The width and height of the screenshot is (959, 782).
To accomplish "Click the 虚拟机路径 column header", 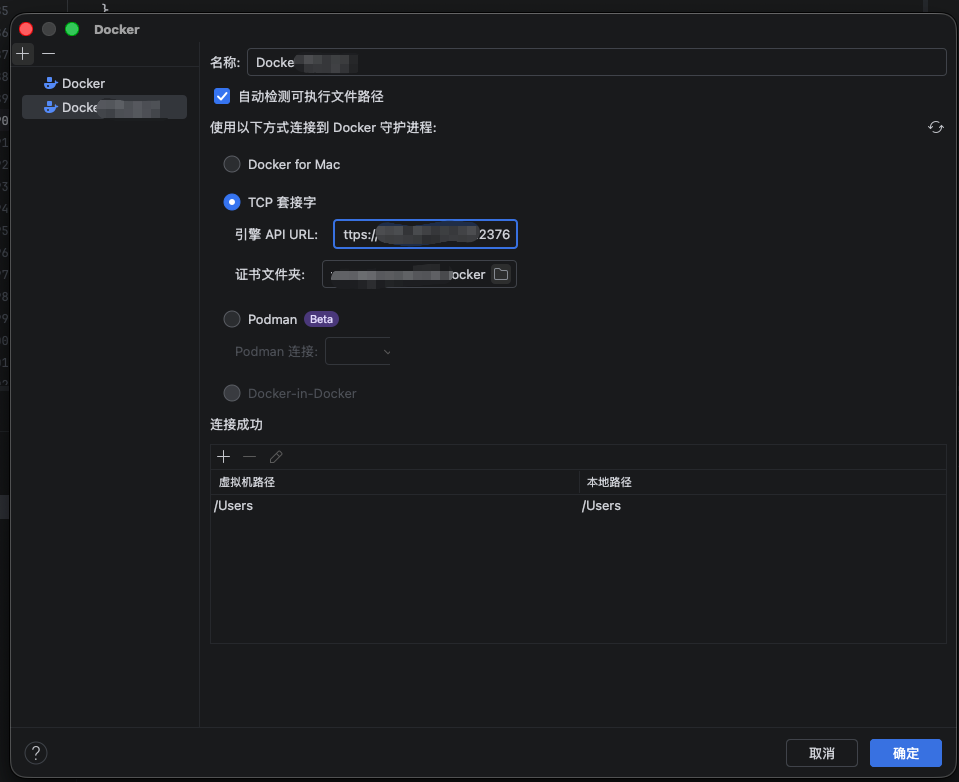I will click(x=394, y=482).
